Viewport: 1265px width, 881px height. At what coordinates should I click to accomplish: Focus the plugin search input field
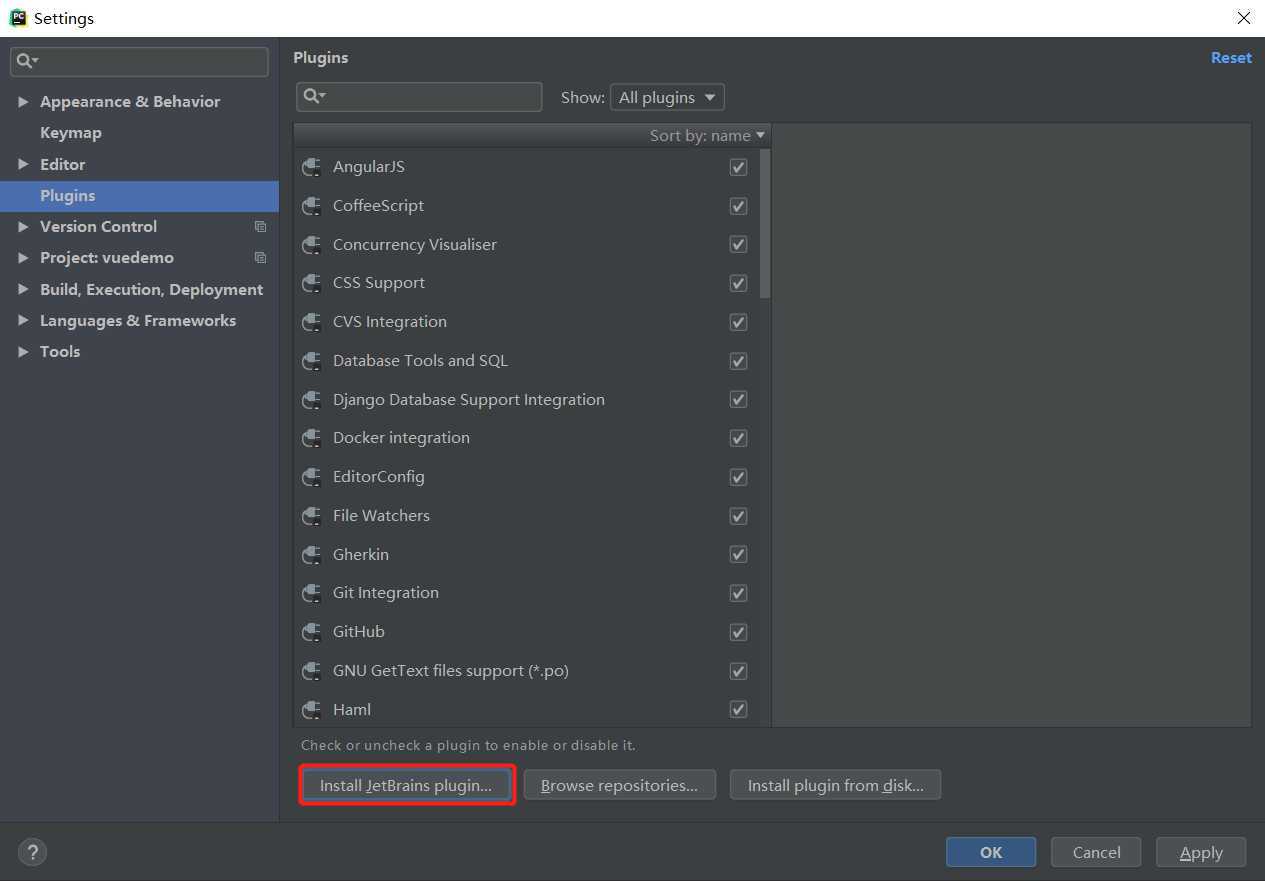(419, 96)
